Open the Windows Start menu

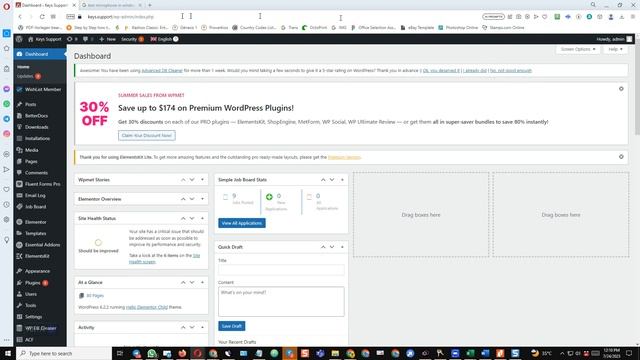tap(8, 353)
